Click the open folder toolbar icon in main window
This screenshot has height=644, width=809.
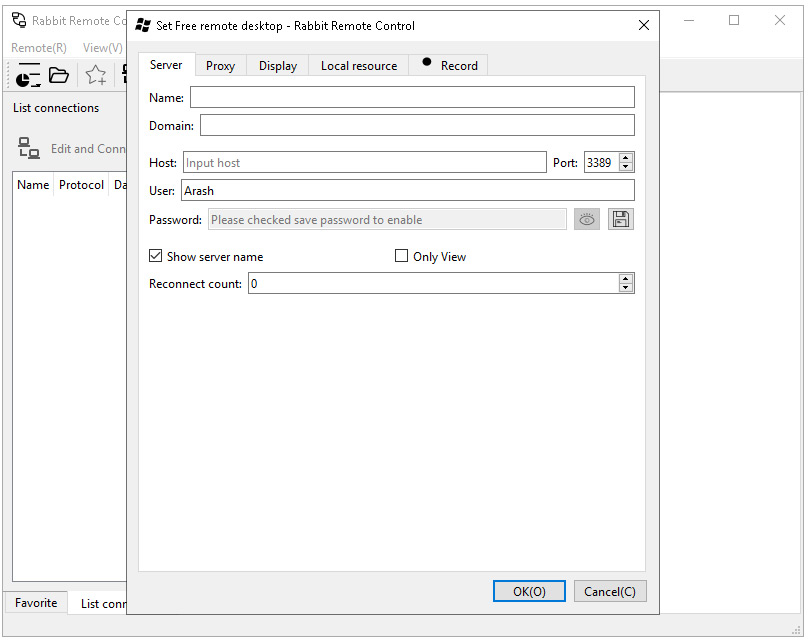click(59, 75)
